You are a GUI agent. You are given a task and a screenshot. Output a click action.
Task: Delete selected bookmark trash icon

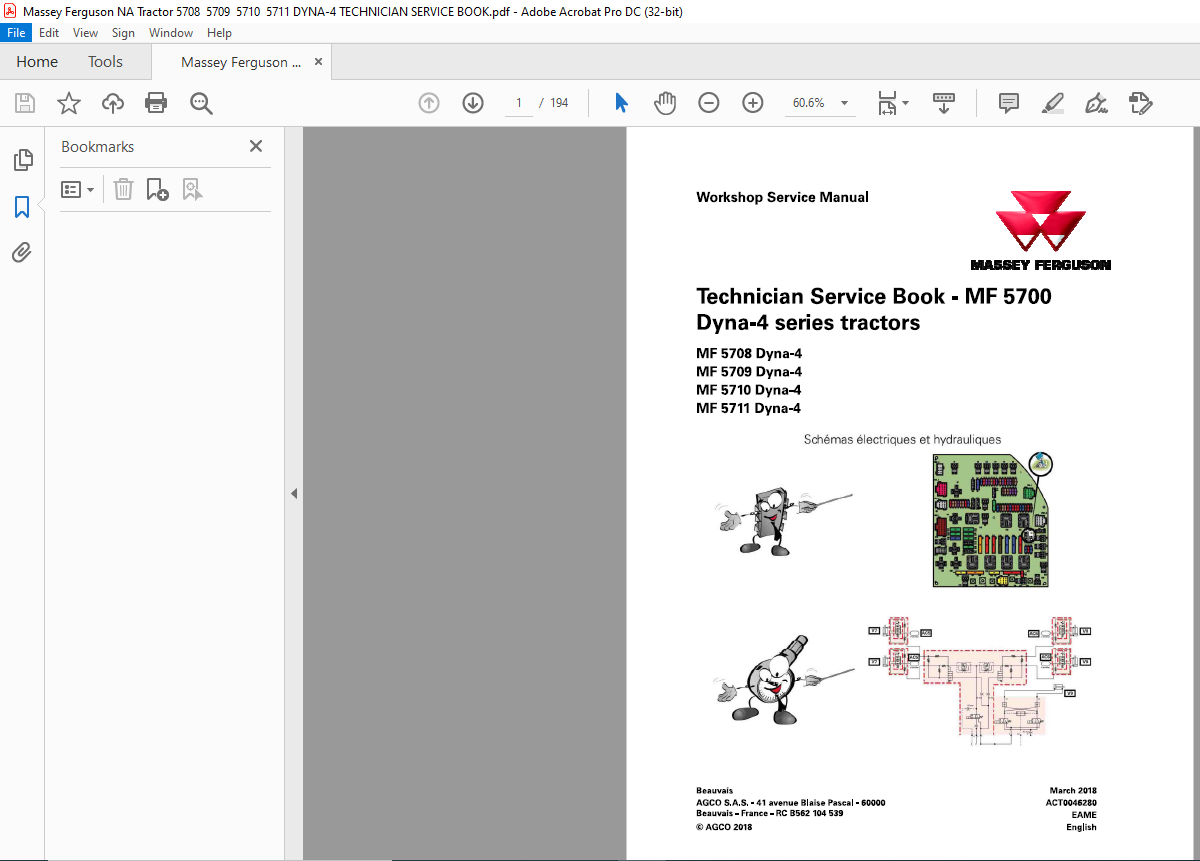click(123, 189)
